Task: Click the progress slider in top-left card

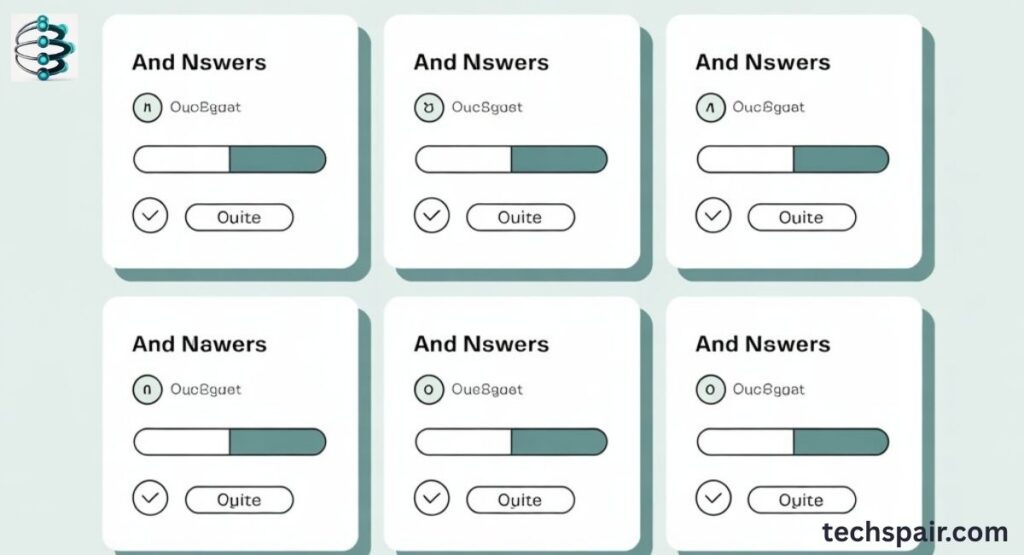Action: pos(230,159)
